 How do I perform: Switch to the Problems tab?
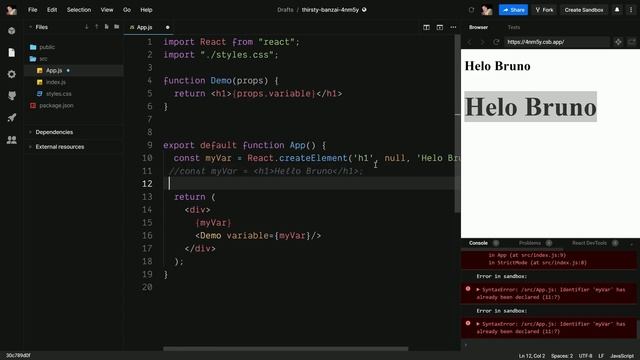tap(530, 243)
